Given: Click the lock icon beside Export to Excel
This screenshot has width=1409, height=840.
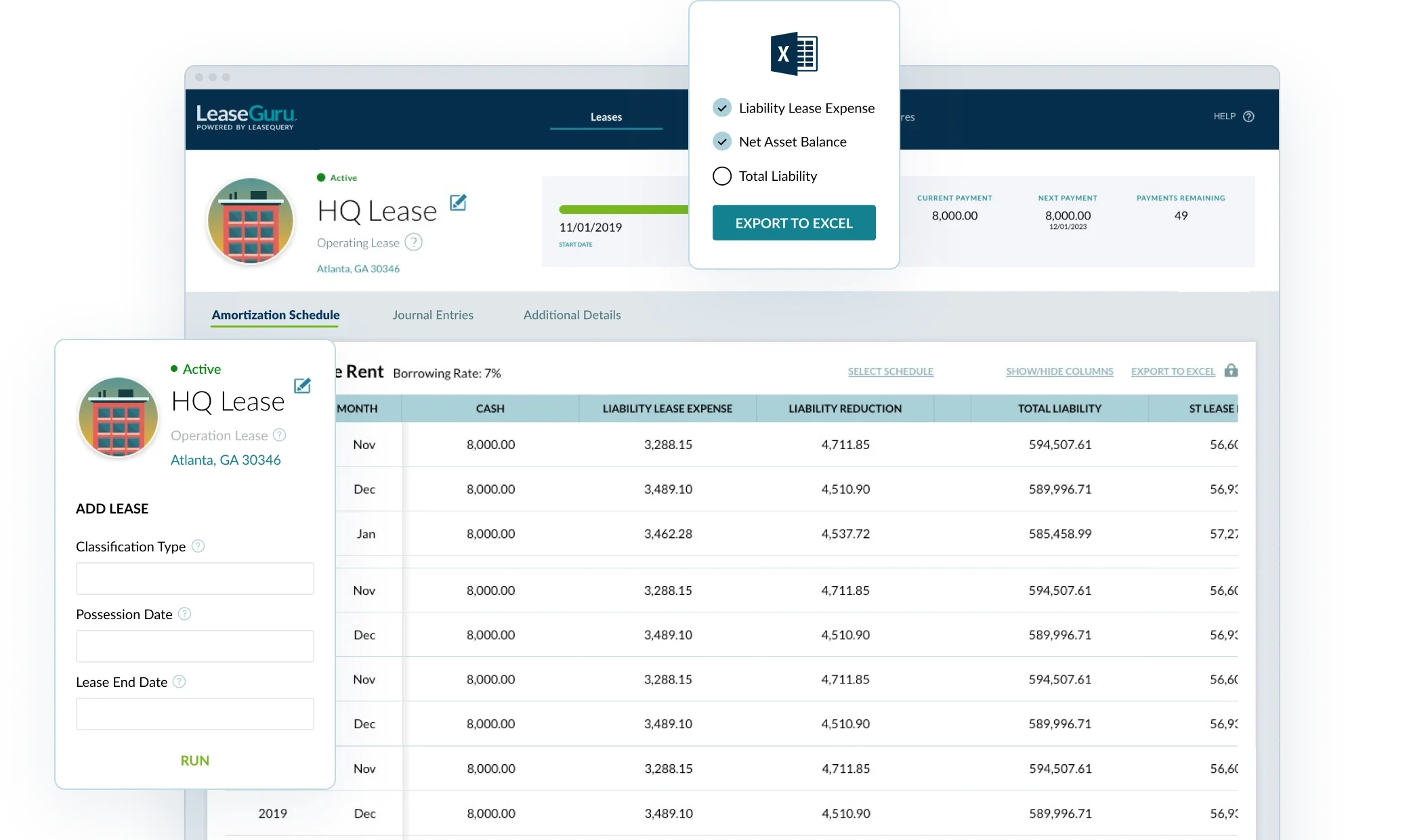Looking at the screenshot, I should pyautogui.click(x=1232, y=371).
